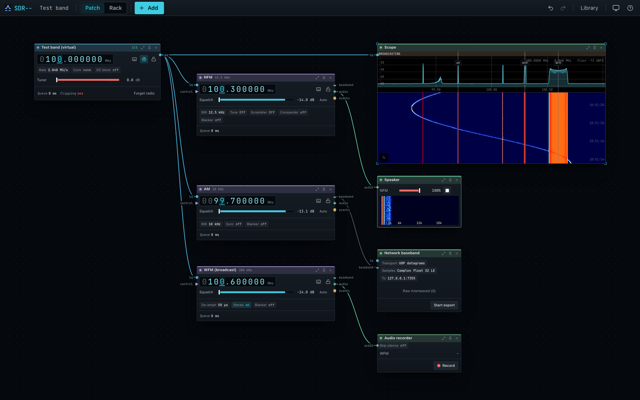Image resolution: width=640 pixels, height=400 pixels.
Task: Click the highlighted center icon in Test band
Action: 144,59
